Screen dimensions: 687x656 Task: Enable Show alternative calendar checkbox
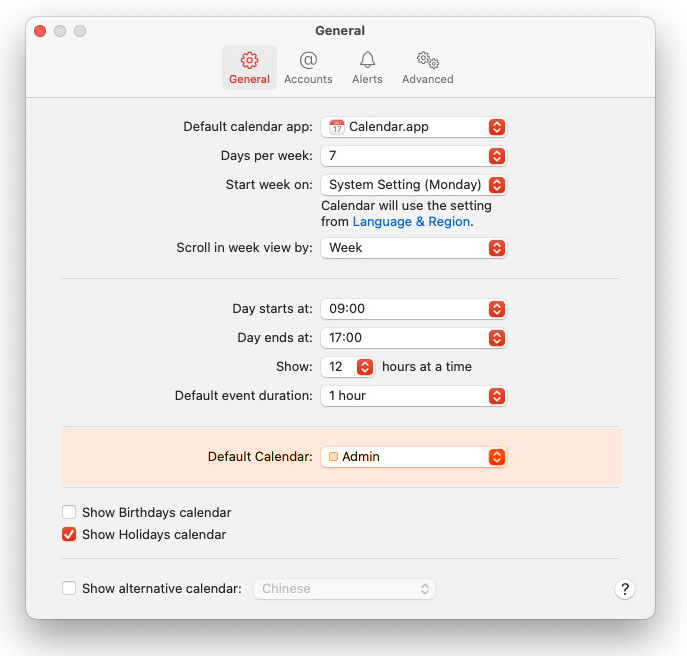(x=69, y=589)
